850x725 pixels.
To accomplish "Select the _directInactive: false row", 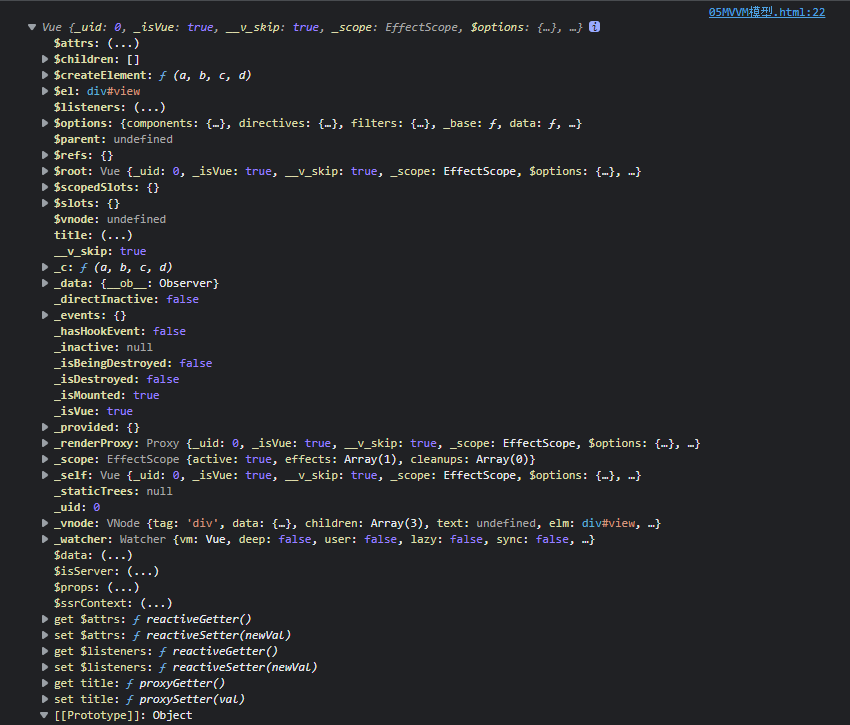I will (126, 299).
